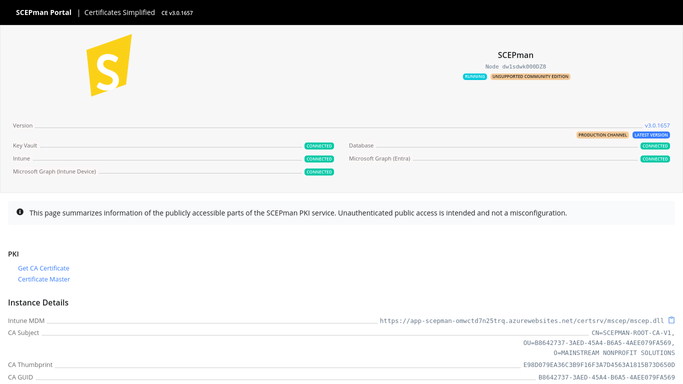The width and height of the screenshot is (683, 384).
Task: Click the v3.0.1657 version link
Action: point(657,125)
